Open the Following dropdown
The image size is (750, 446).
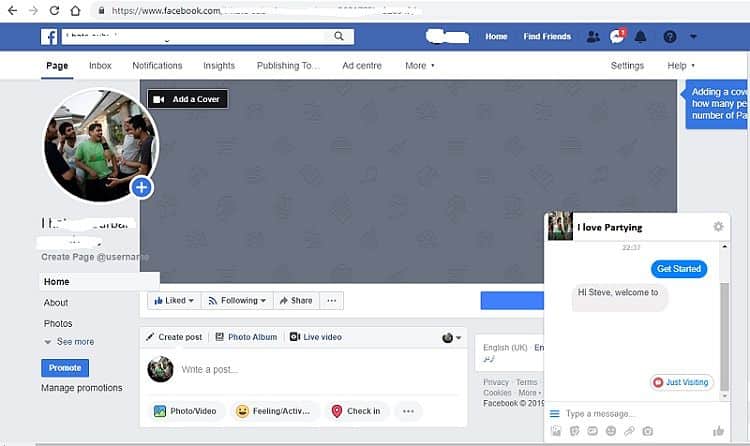point(237,301)
